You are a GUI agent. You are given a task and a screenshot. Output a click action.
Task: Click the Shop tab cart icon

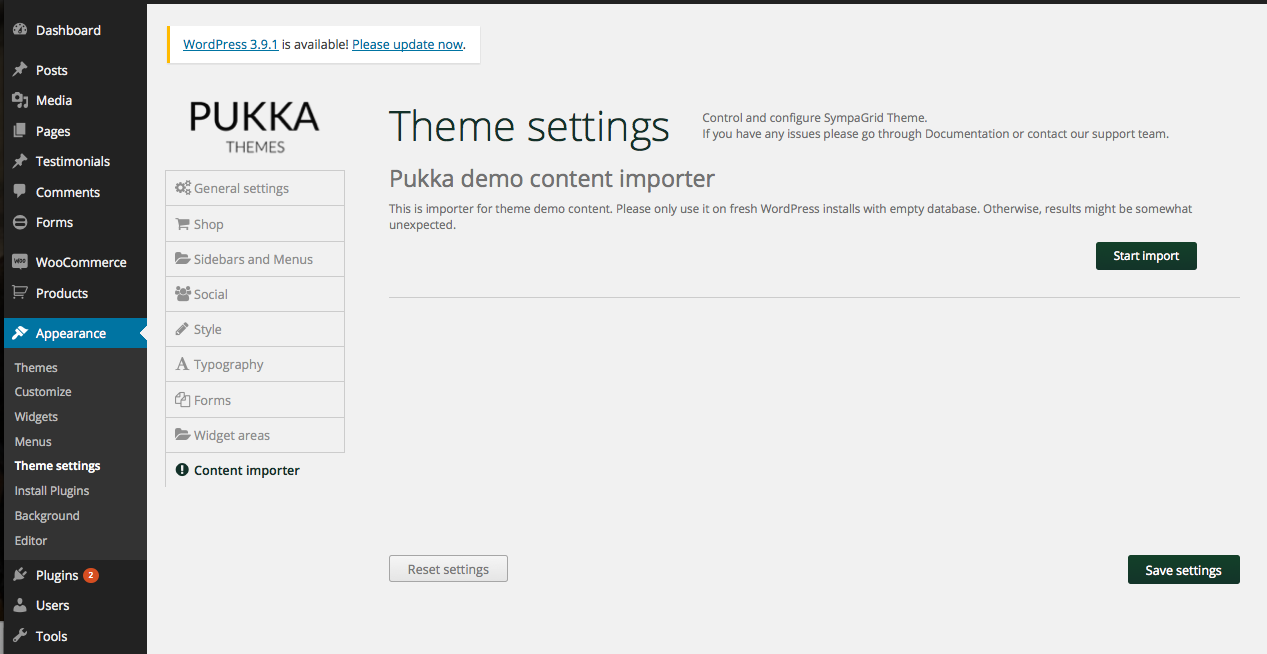tap(183, 224)
